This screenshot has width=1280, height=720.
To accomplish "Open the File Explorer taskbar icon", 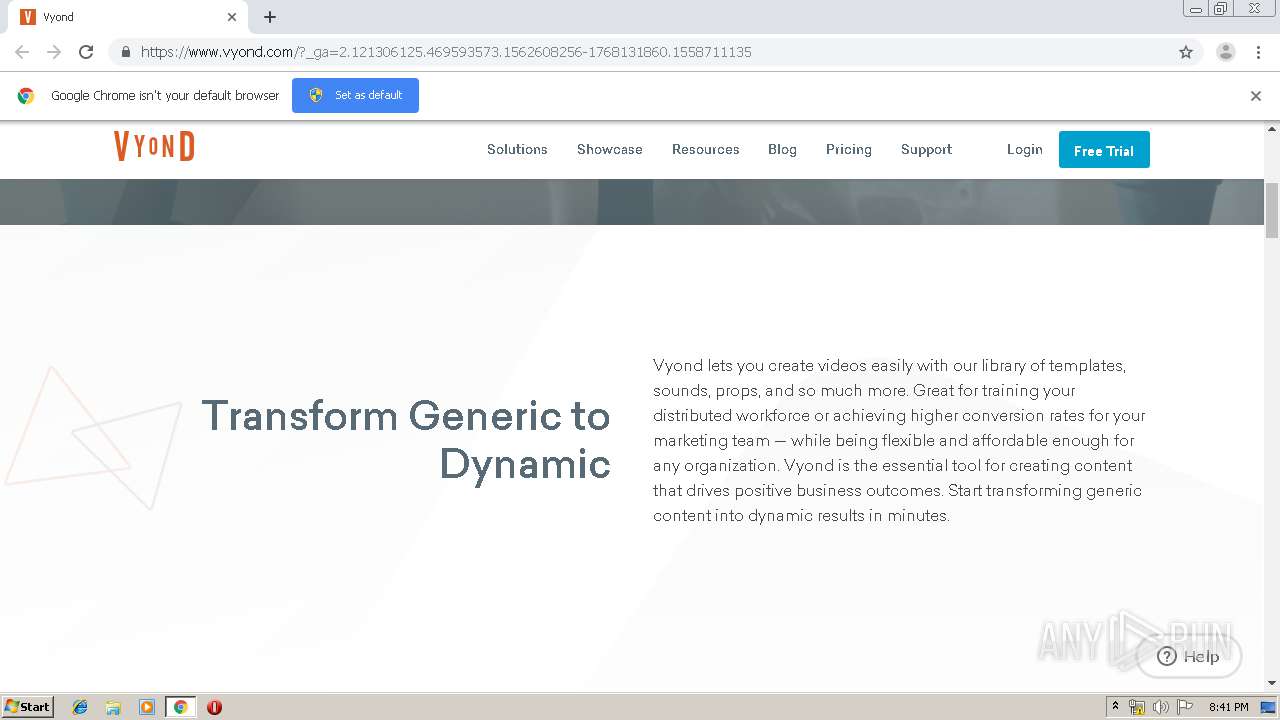I will tap(113, 707).
